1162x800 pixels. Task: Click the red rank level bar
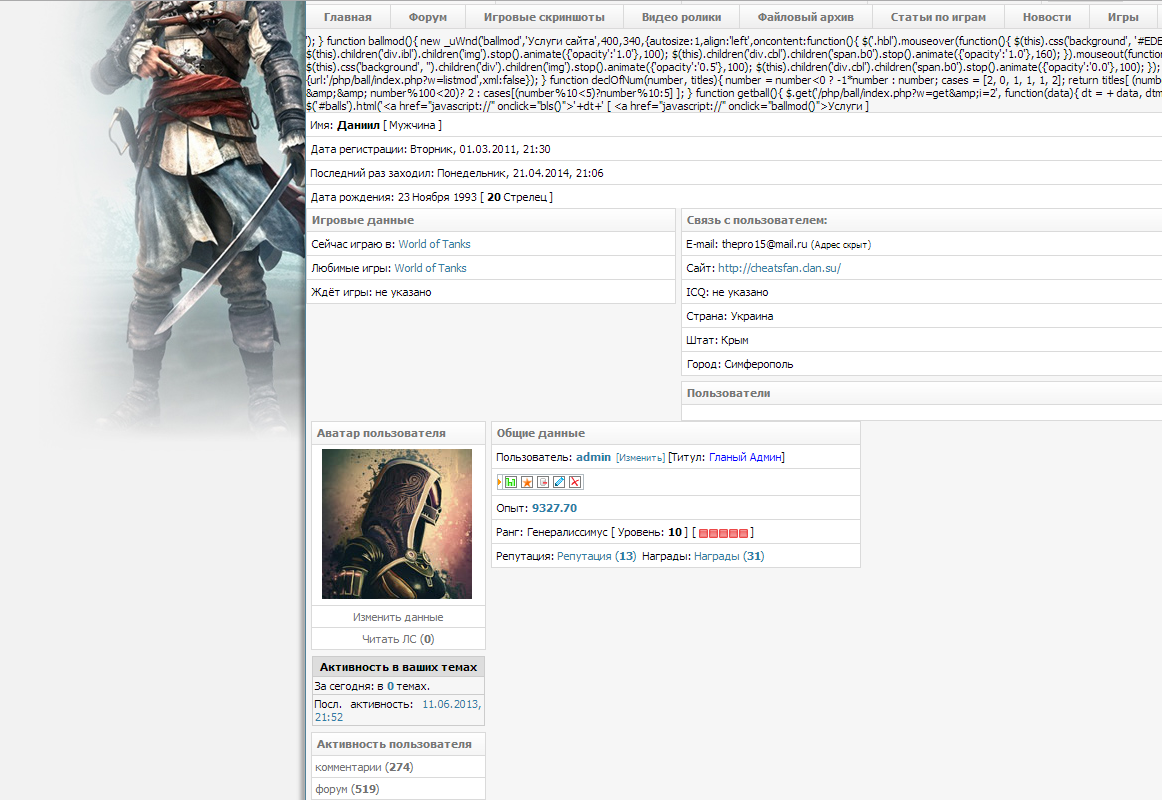(723, 533)
